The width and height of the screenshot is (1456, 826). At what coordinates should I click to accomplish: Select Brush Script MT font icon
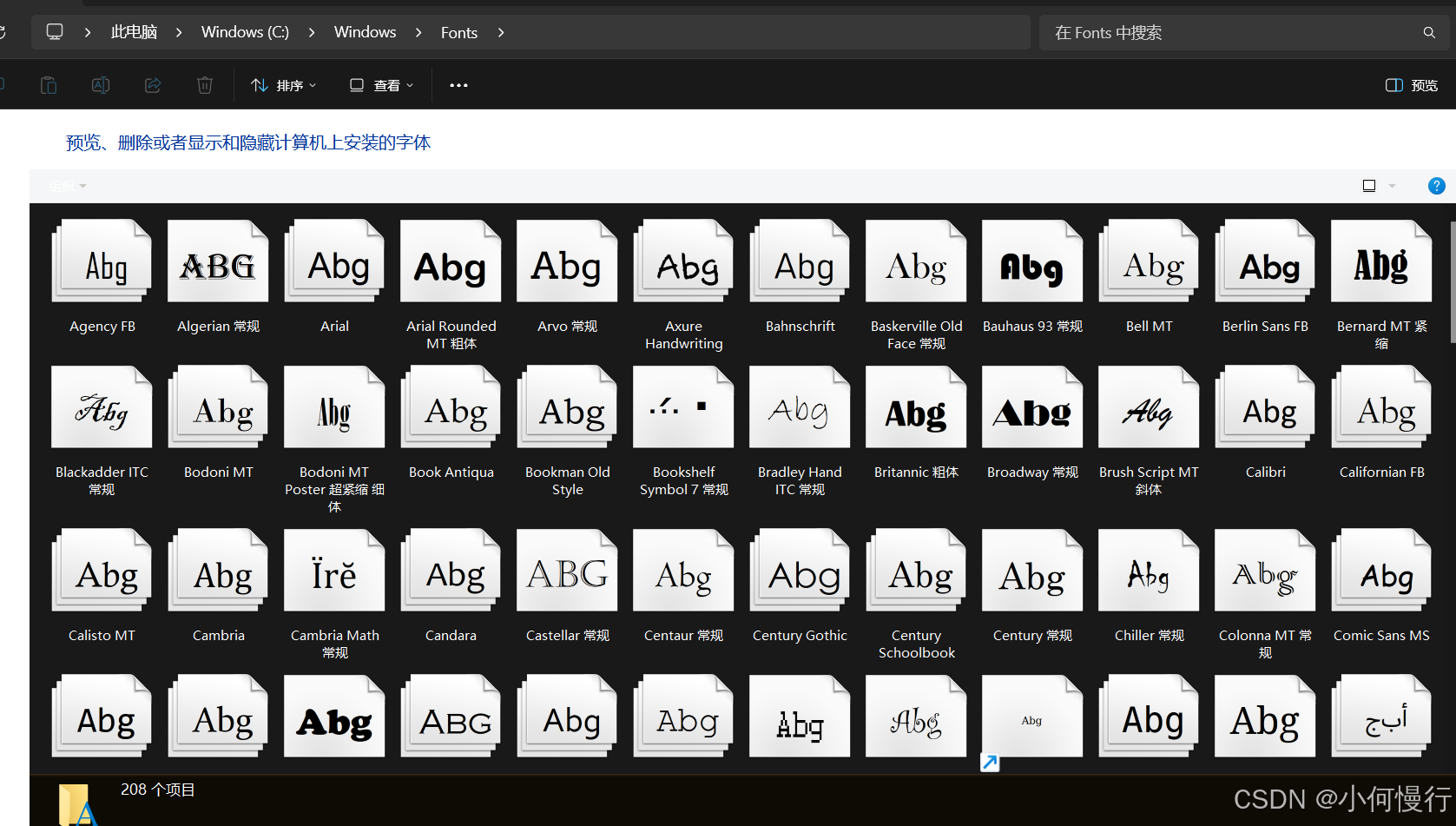coord(1149,406)
